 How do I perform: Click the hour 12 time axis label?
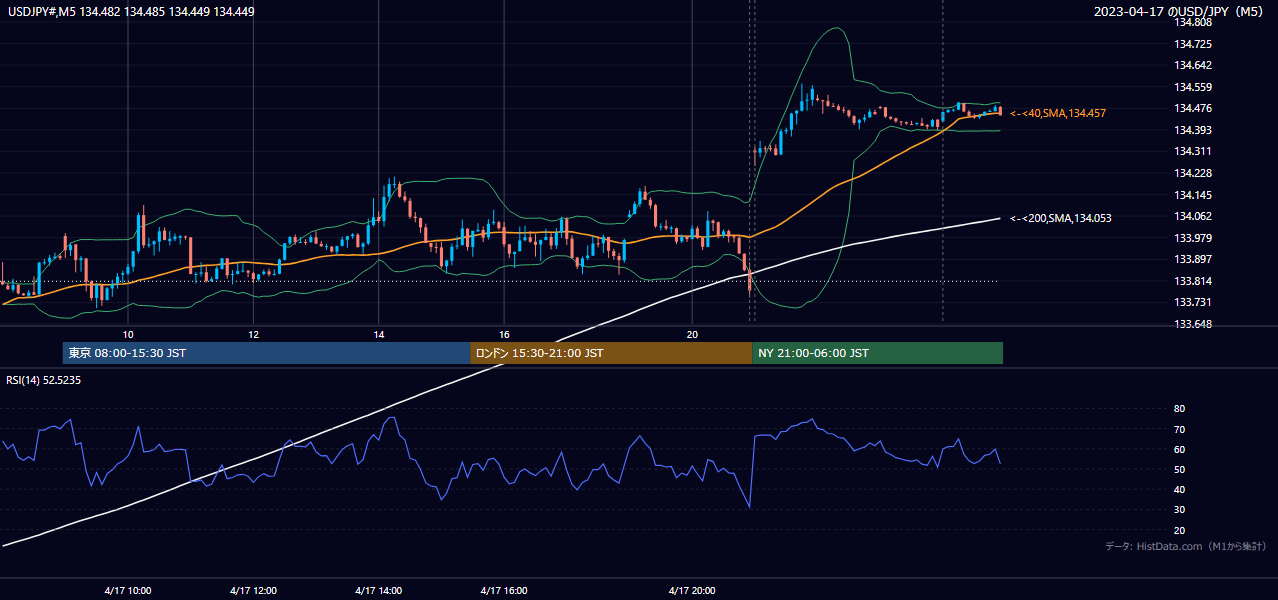coord(253,334)
